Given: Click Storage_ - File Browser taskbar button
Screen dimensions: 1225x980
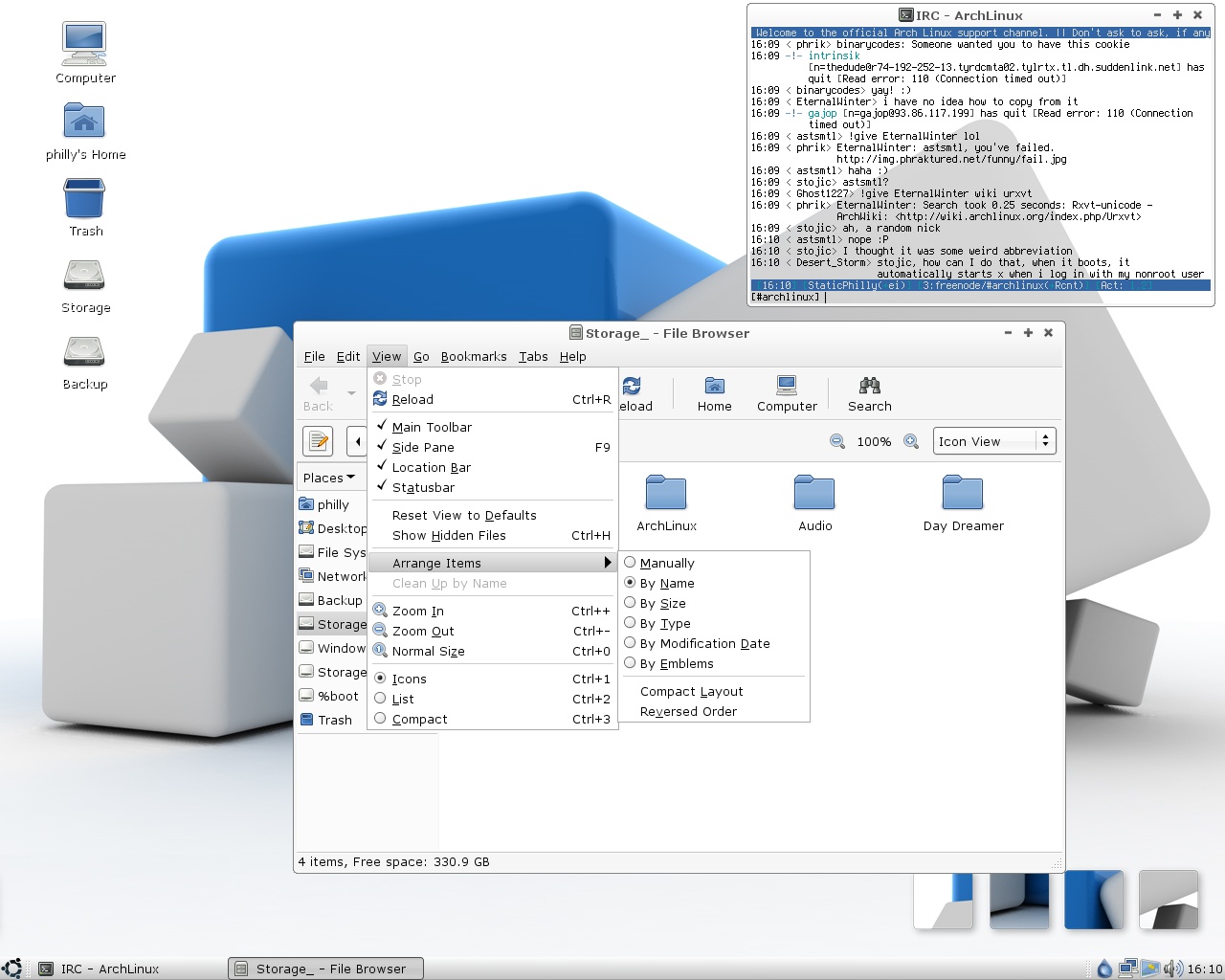Looking at the screenshot, I should [x=325, y=969].
